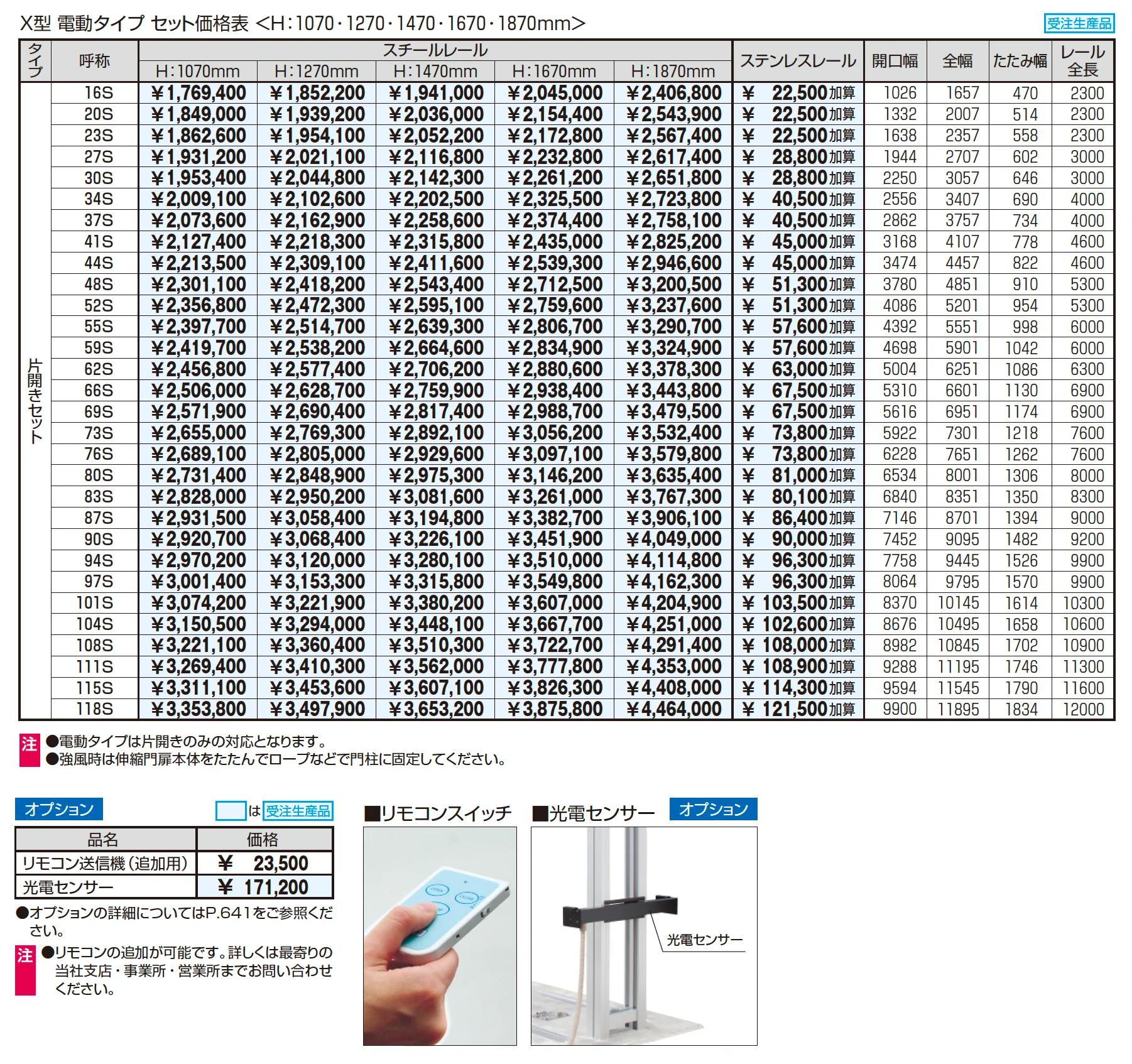Select price ¥2,655,000 in 73S row
The height and width of the screenshot is (1064, 1132).
199,433
